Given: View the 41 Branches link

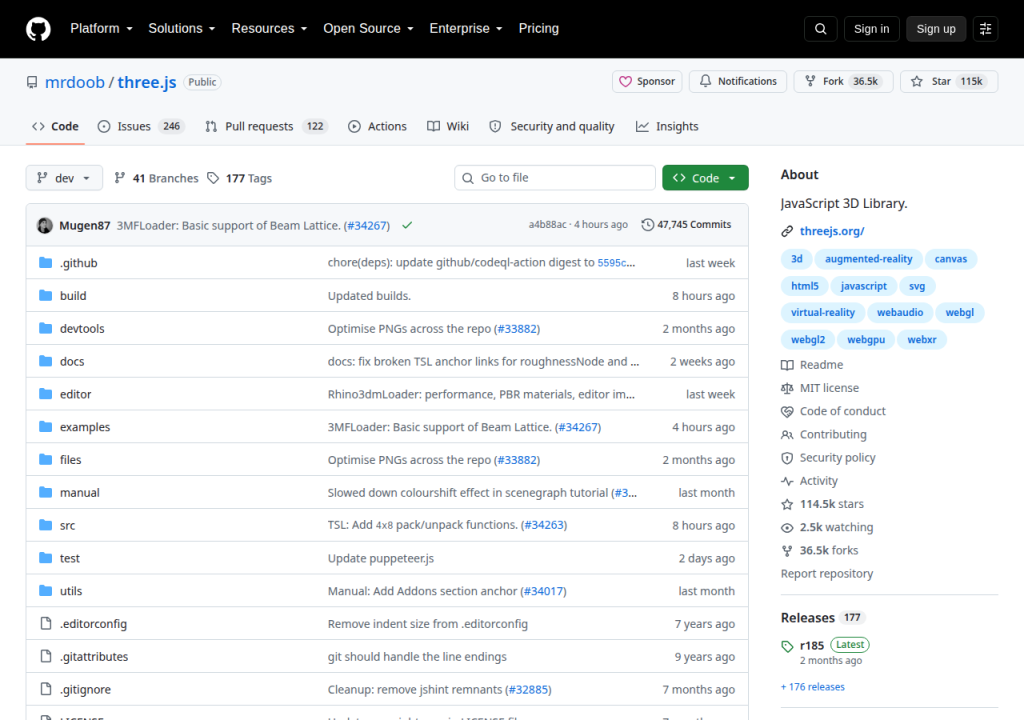Looking at the screenshot, I should point(156,178).
